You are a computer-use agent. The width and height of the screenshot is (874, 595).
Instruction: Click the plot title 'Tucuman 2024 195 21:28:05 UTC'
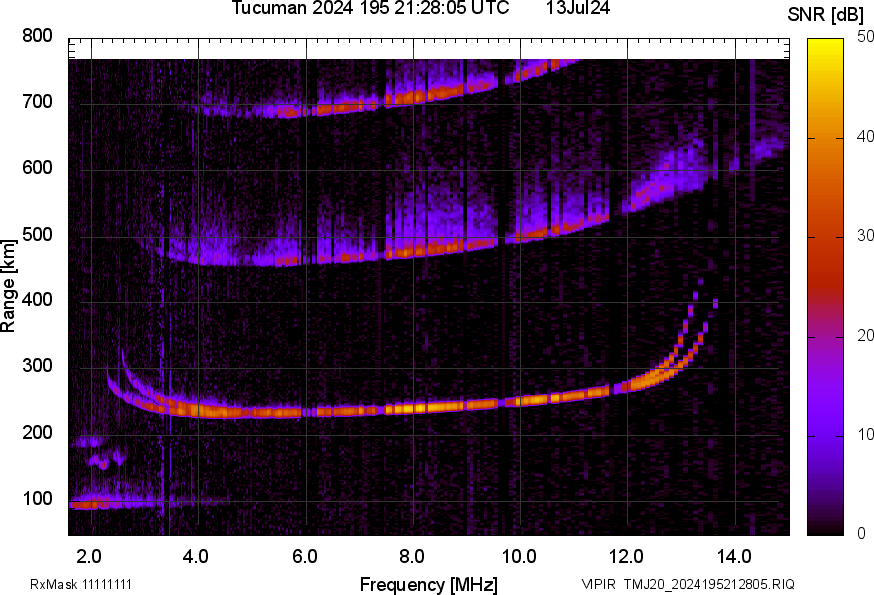click(x=370, y=8)
